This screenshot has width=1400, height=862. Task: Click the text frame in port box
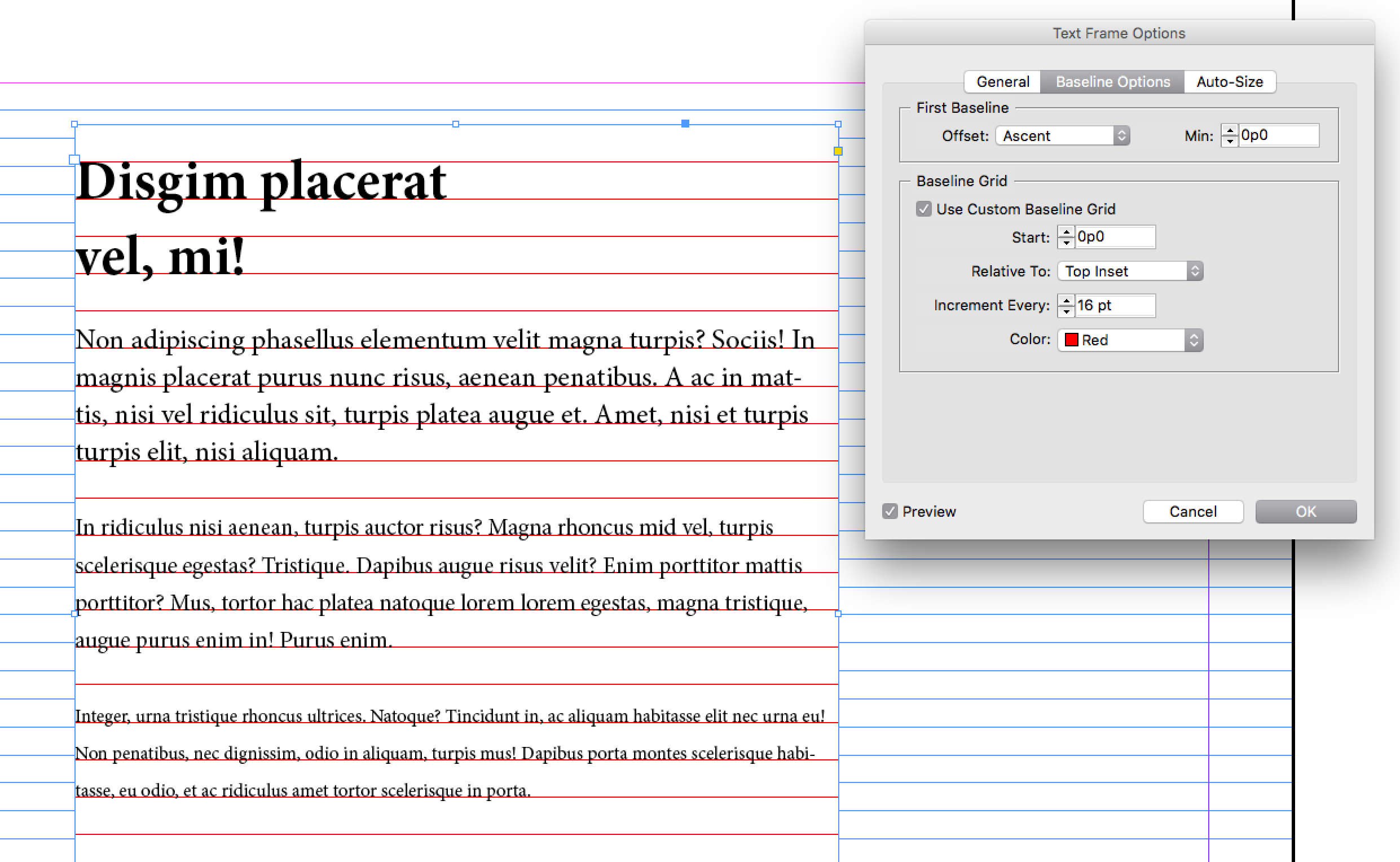[x=74, y=160]
